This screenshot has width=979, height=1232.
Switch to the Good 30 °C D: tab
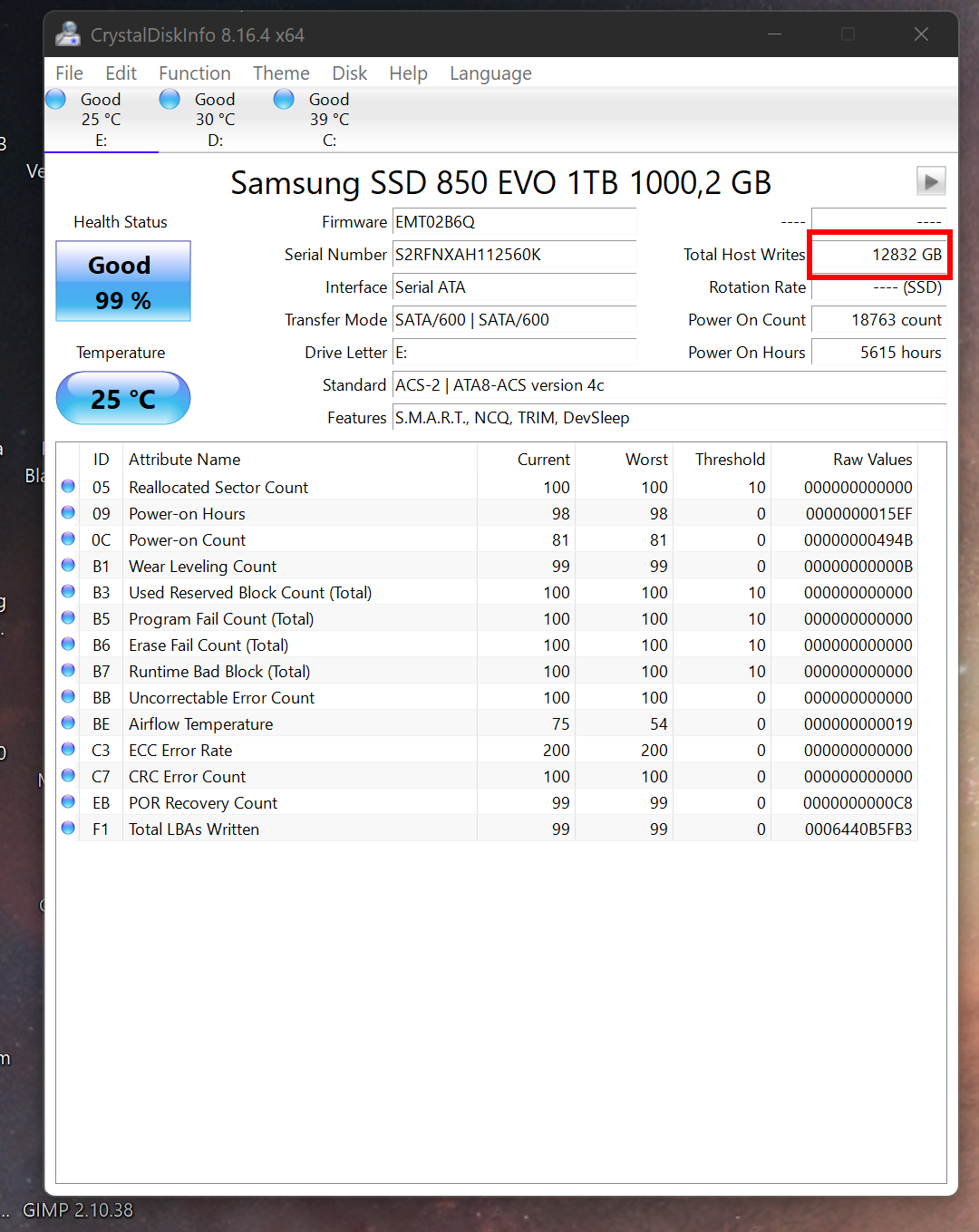(x=215, y=119)
